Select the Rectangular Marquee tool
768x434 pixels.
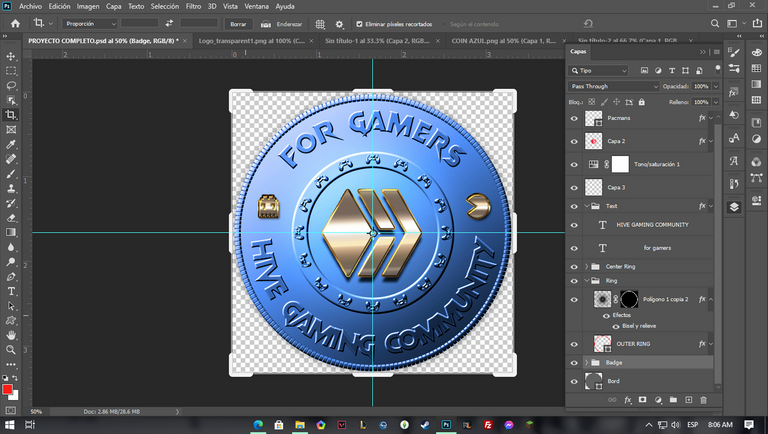pyautogui.click(x=11, y=71)
